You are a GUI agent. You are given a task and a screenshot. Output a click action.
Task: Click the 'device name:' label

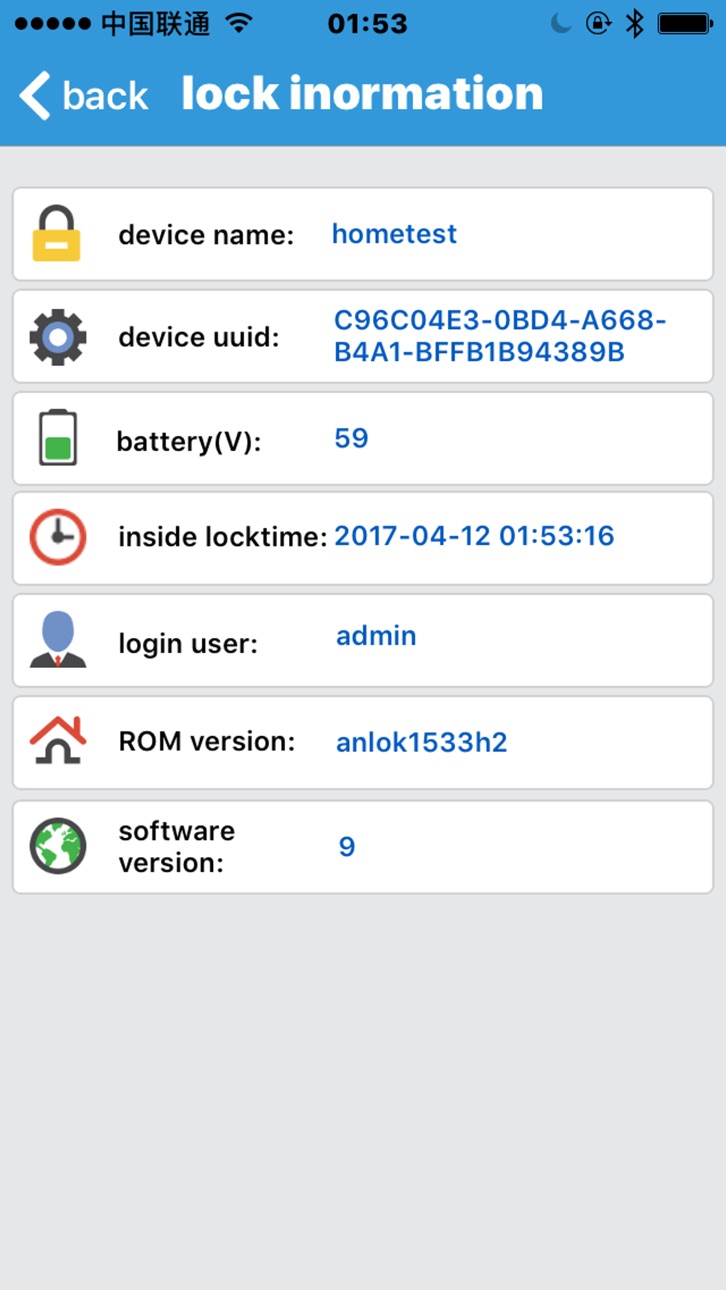[206, 235]
